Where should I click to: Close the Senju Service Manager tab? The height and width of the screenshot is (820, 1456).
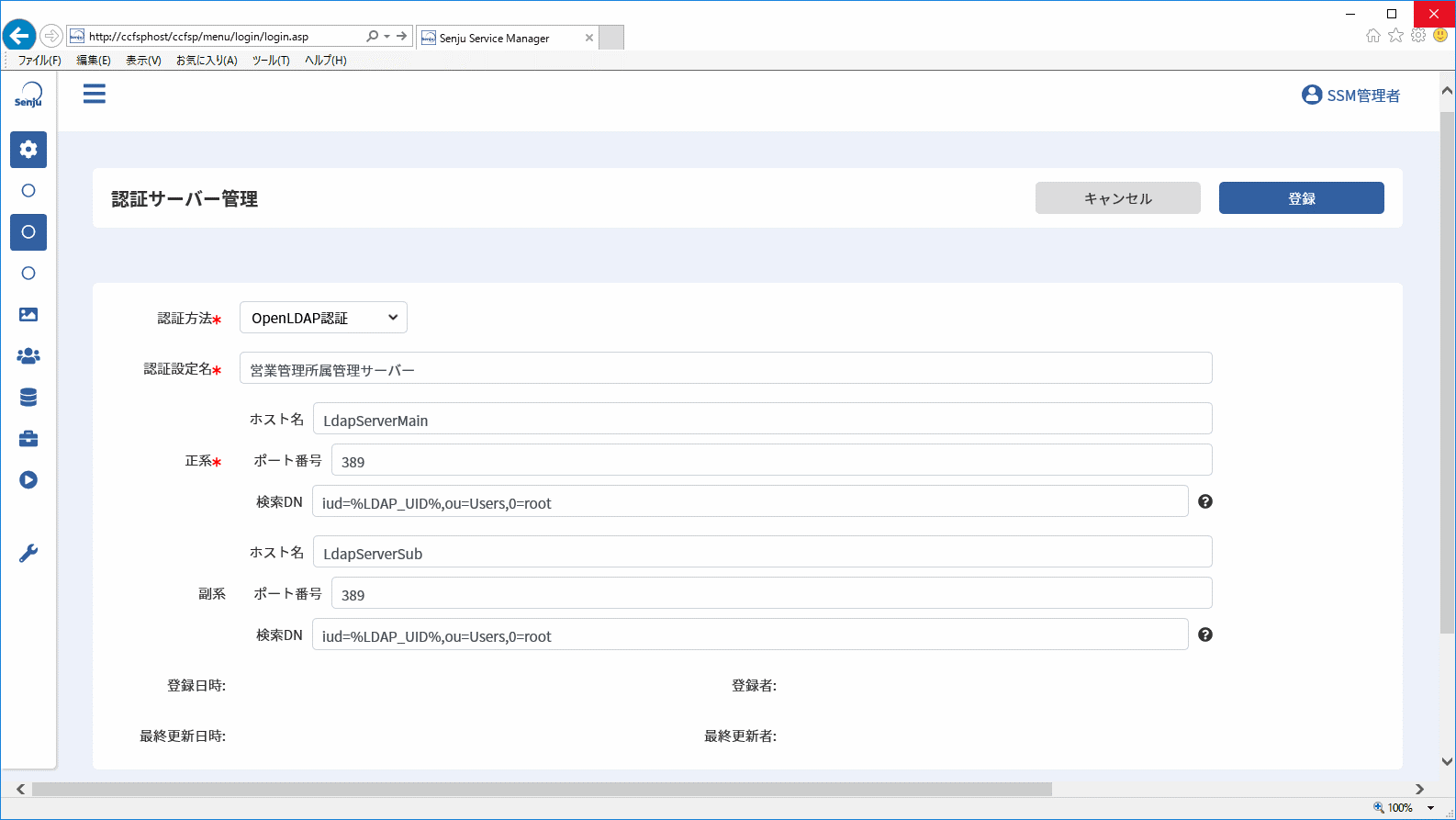click(x=588, y=38)
